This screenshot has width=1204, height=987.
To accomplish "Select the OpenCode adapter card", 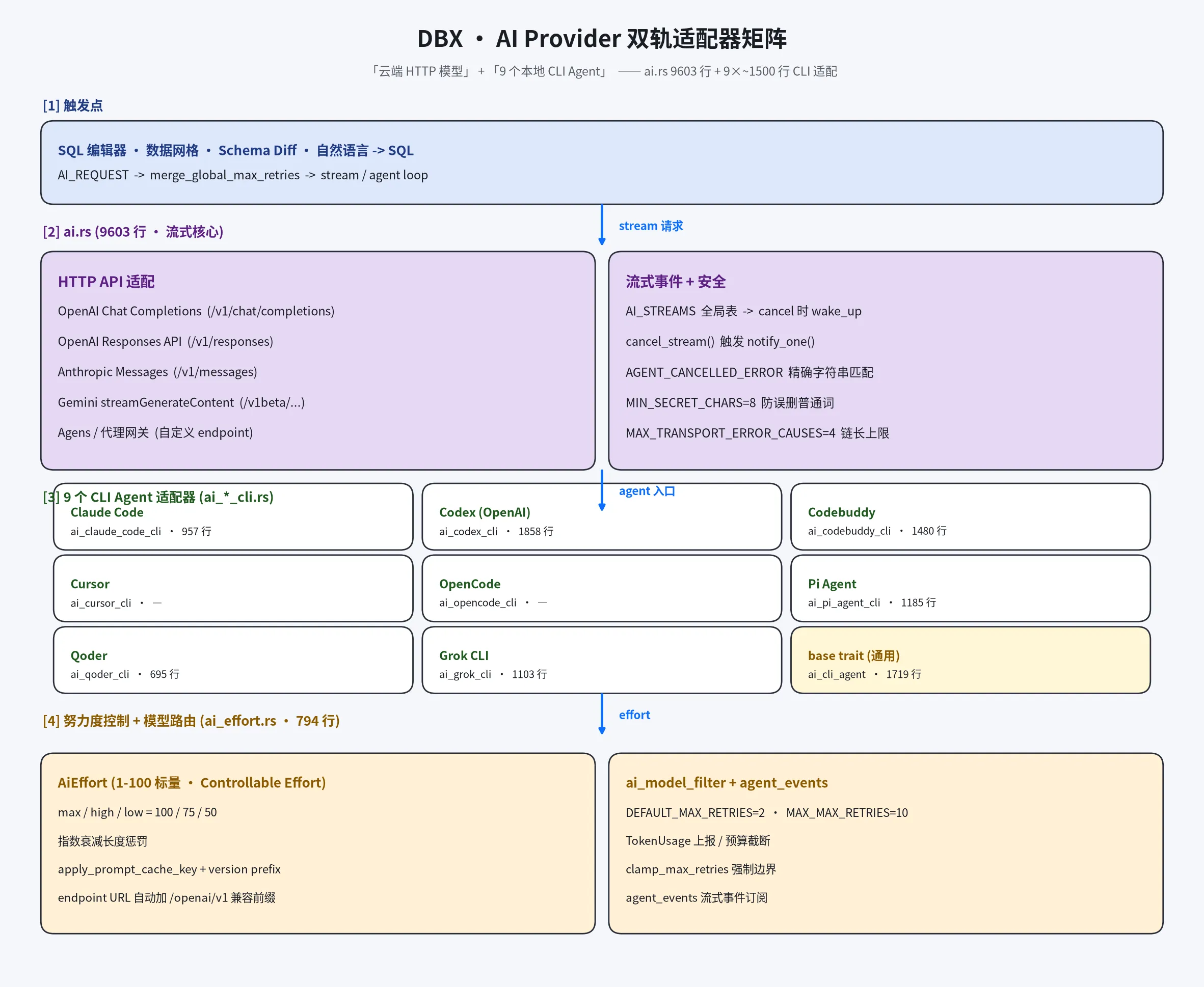I will click(602, 588).
